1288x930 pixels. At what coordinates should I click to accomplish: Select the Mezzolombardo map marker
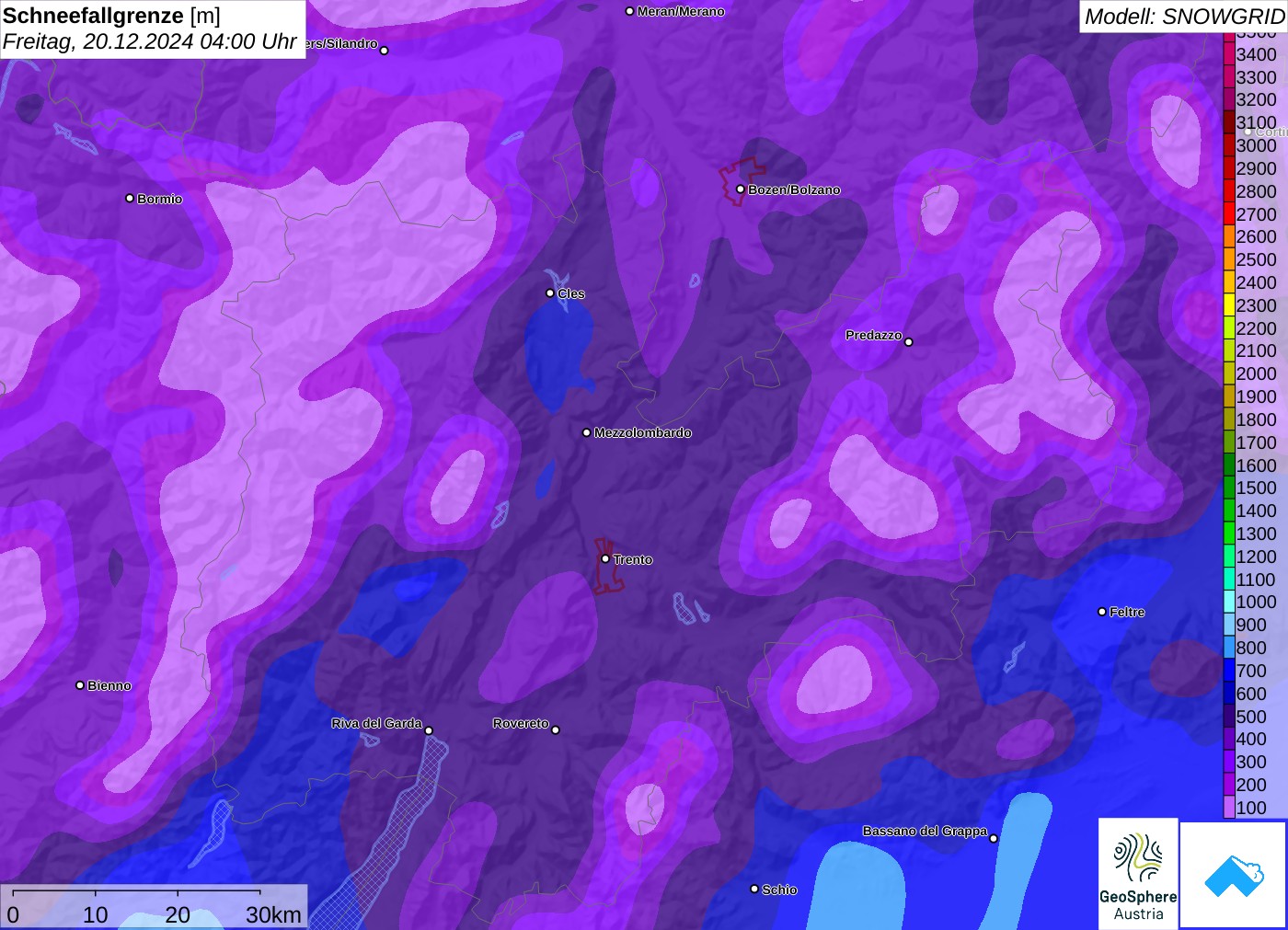587,432
